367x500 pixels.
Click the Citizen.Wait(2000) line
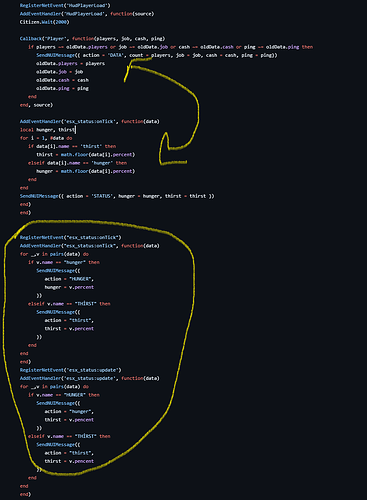(x=44, y=22)
